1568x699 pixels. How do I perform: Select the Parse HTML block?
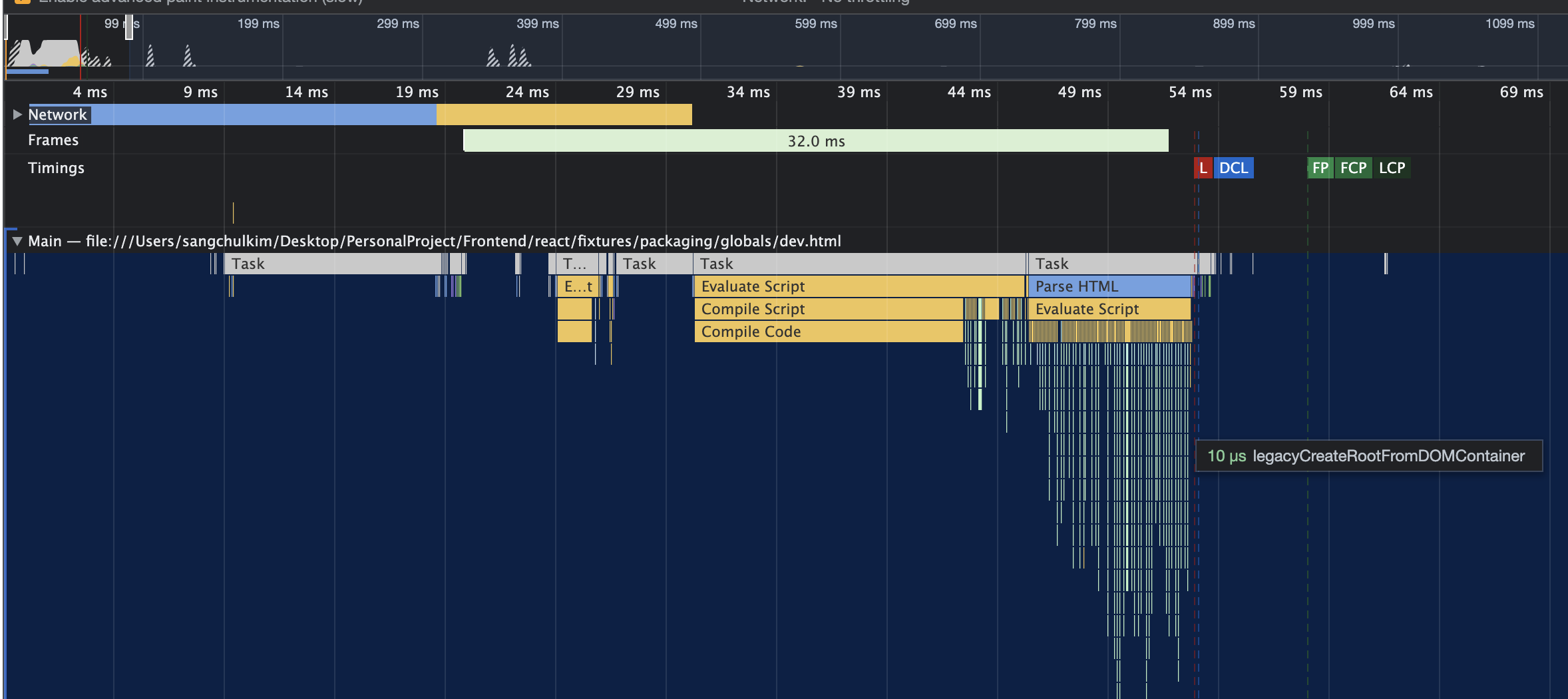1109,286
